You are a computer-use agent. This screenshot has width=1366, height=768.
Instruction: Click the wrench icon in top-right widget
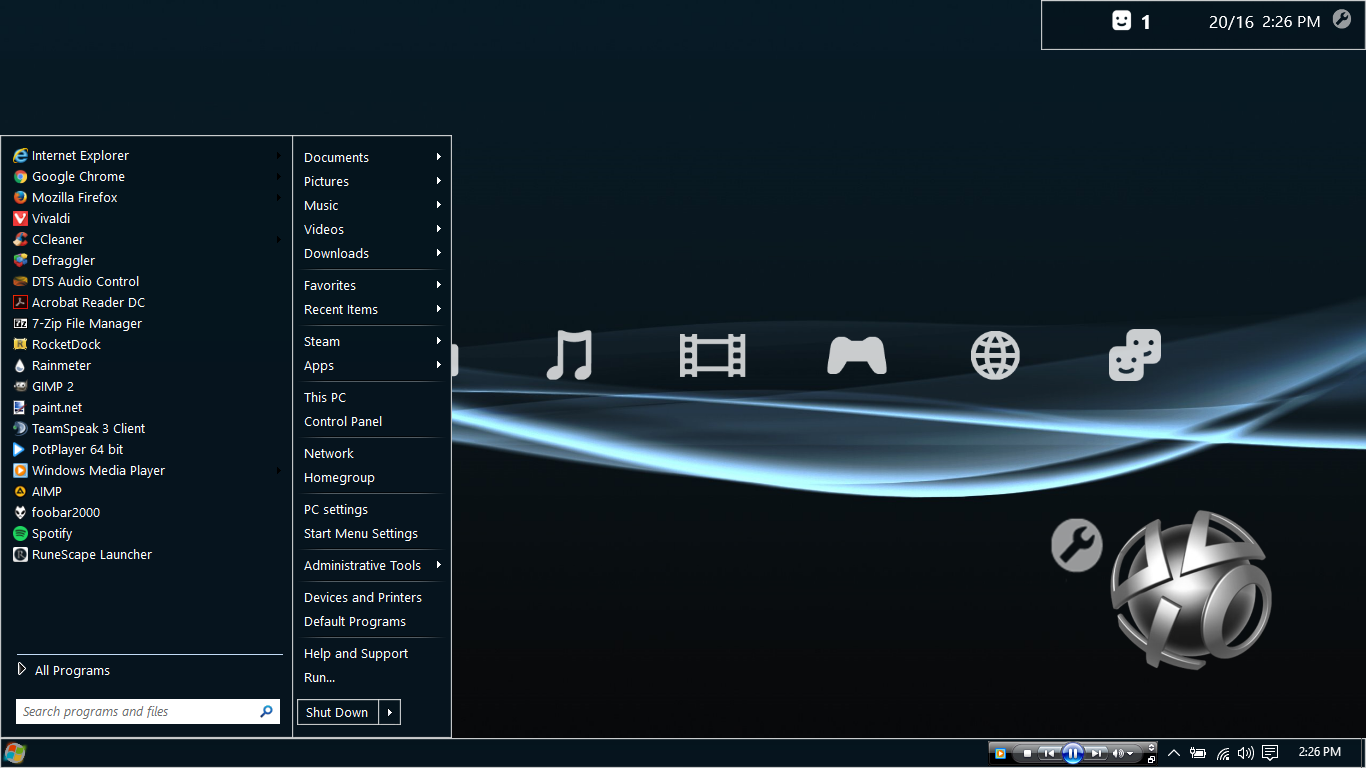(1342, 19)
